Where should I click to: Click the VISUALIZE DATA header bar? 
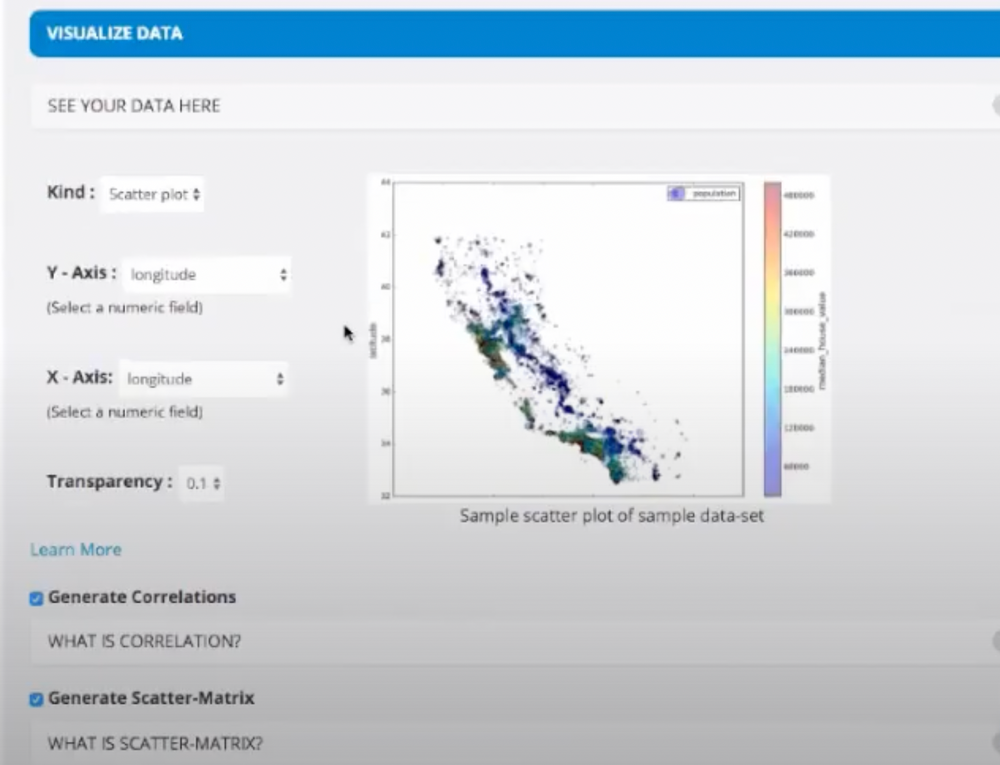pos(113,33)
